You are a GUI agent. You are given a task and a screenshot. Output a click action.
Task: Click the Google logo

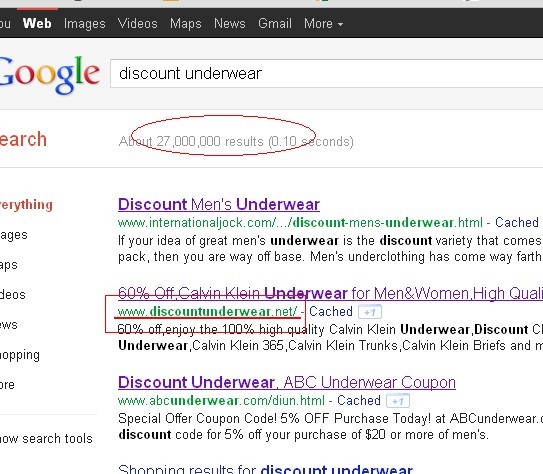pyautogui.click(x=50, y=74)
